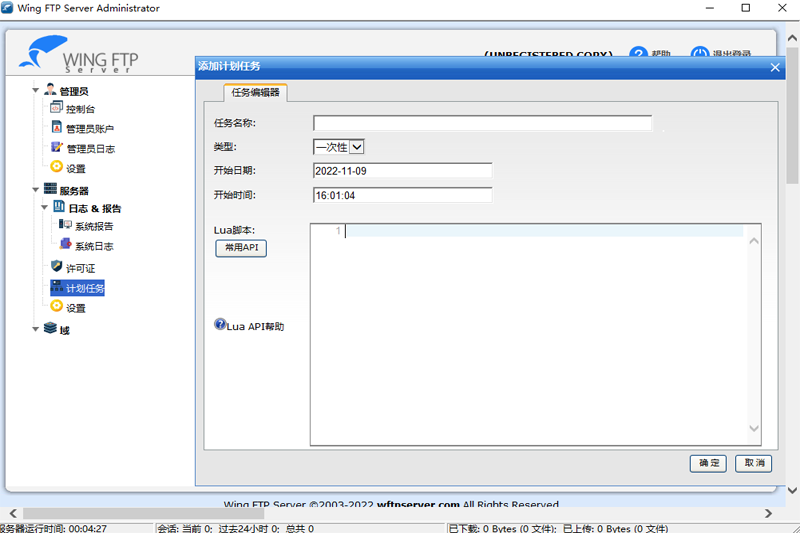Expand the 域 domain tree node
The height and width of the screenshot is (533, 800).
(35, 329)
